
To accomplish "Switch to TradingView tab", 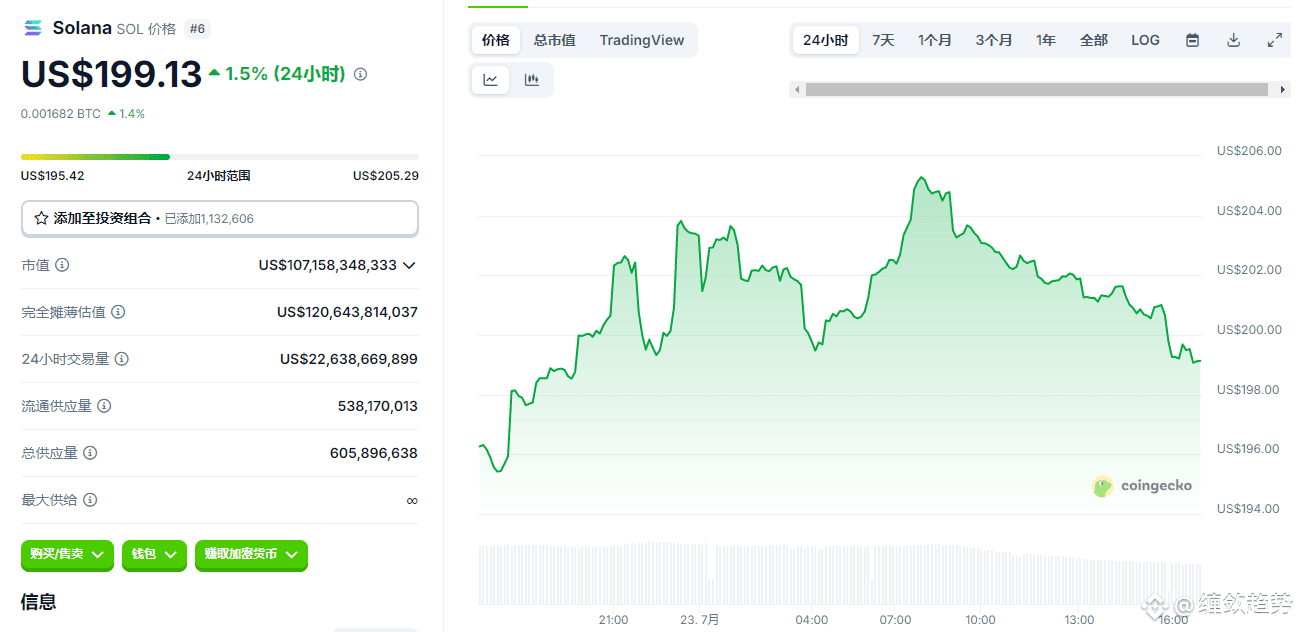I will point(642,40).
